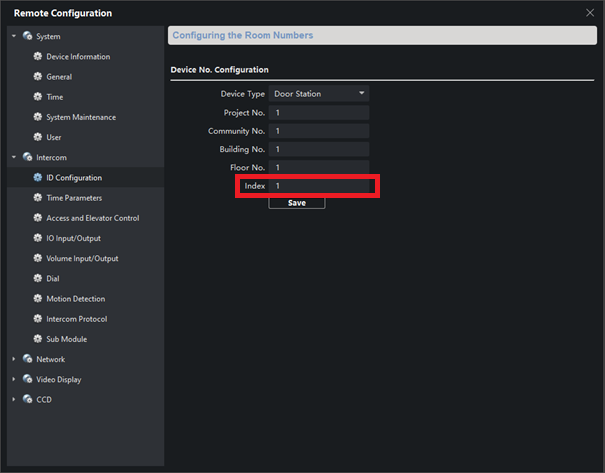The height and width of the screenshot is (473, 605).
Task: Click the gear icon next to Sub Module
Action: [38, 339]
